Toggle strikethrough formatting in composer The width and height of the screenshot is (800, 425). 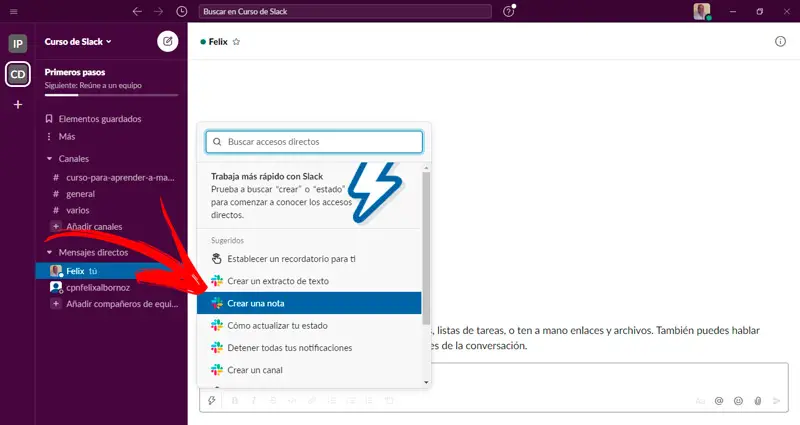click(x=273, y=401)
